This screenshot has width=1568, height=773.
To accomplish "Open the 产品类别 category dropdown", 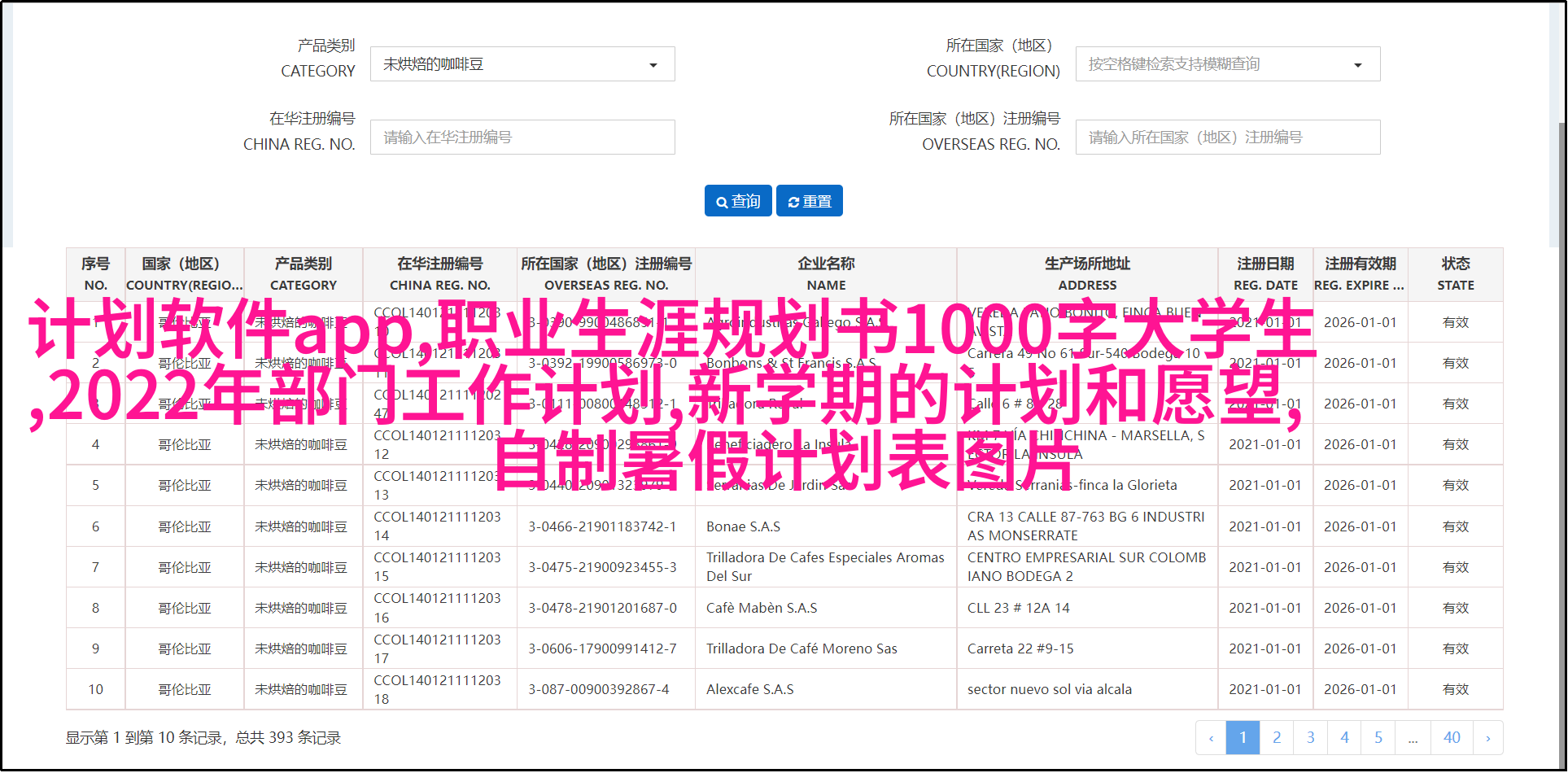I will (x=522, y=64).
